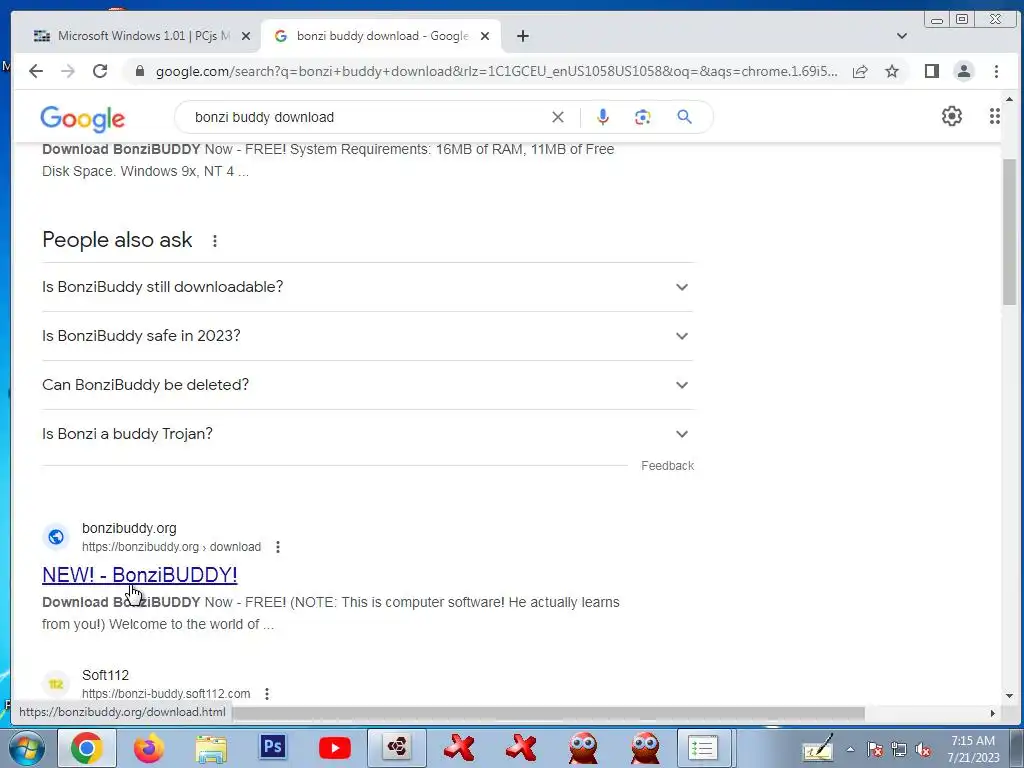
Task: Click the first red blob character taskbar icon
Action: [x=583, y=748]
